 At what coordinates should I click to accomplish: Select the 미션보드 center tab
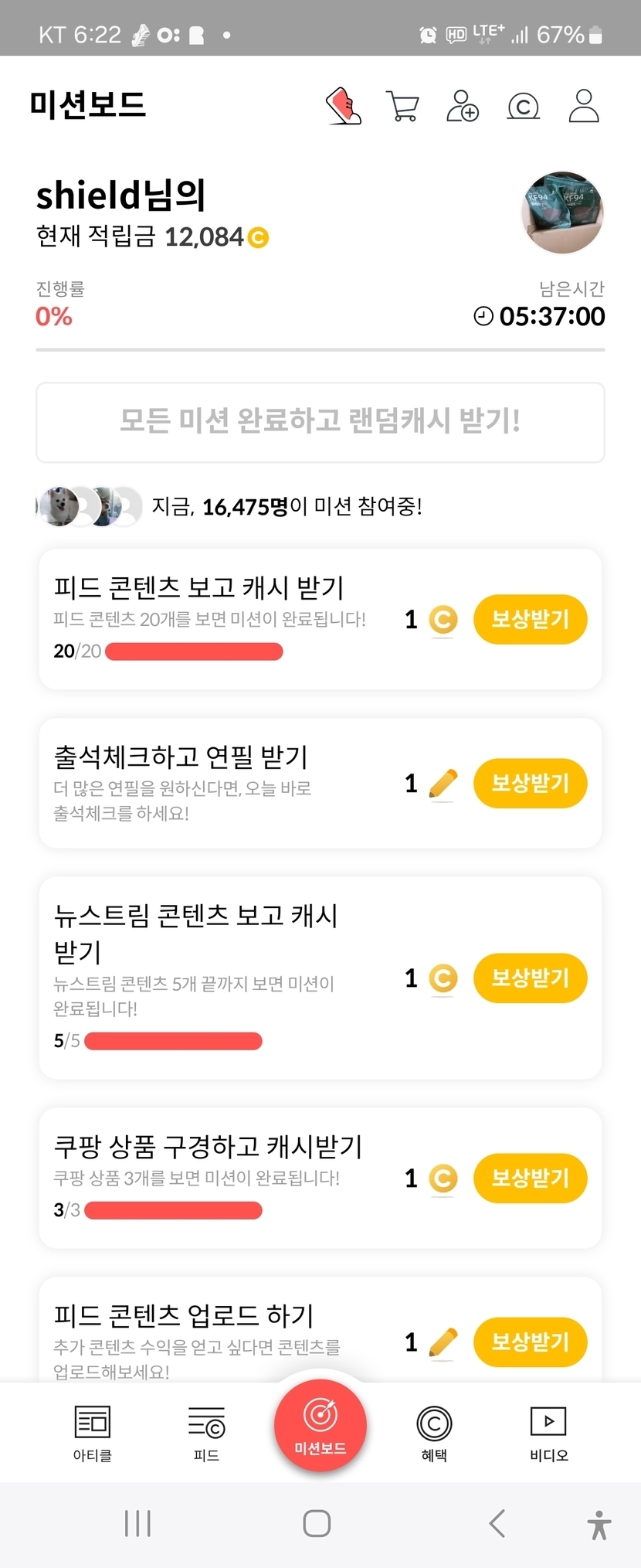point(320,1426)
